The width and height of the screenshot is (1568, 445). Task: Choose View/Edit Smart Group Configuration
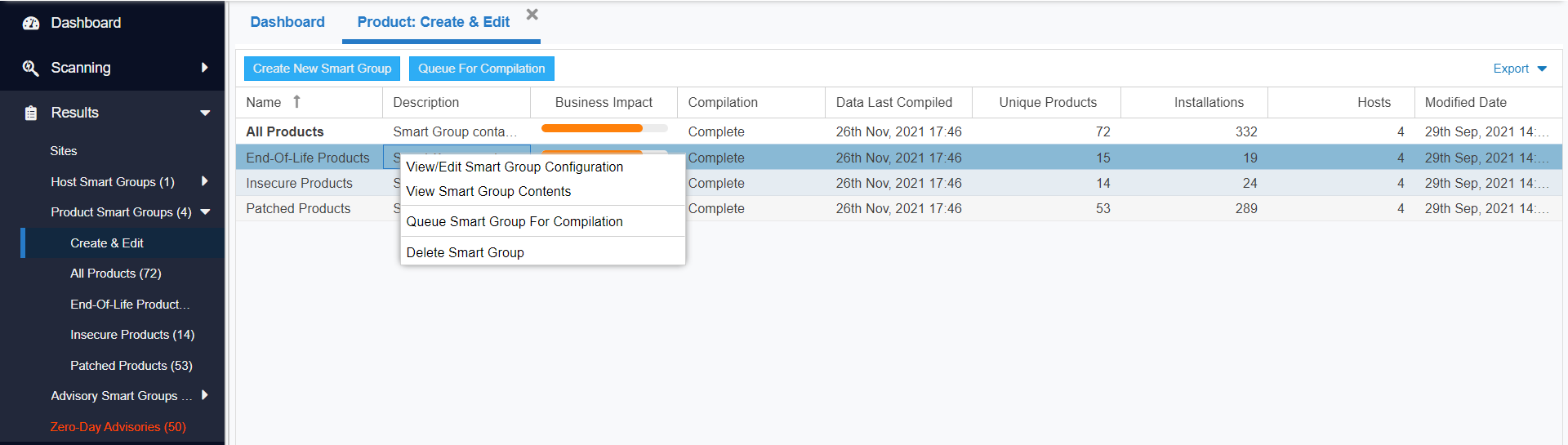[514, 167]
